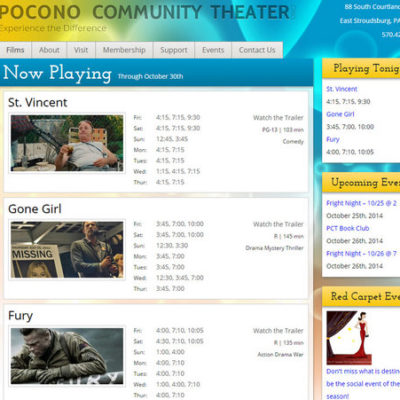Click the St. Vincent movie title

click(x=38, y=102)
